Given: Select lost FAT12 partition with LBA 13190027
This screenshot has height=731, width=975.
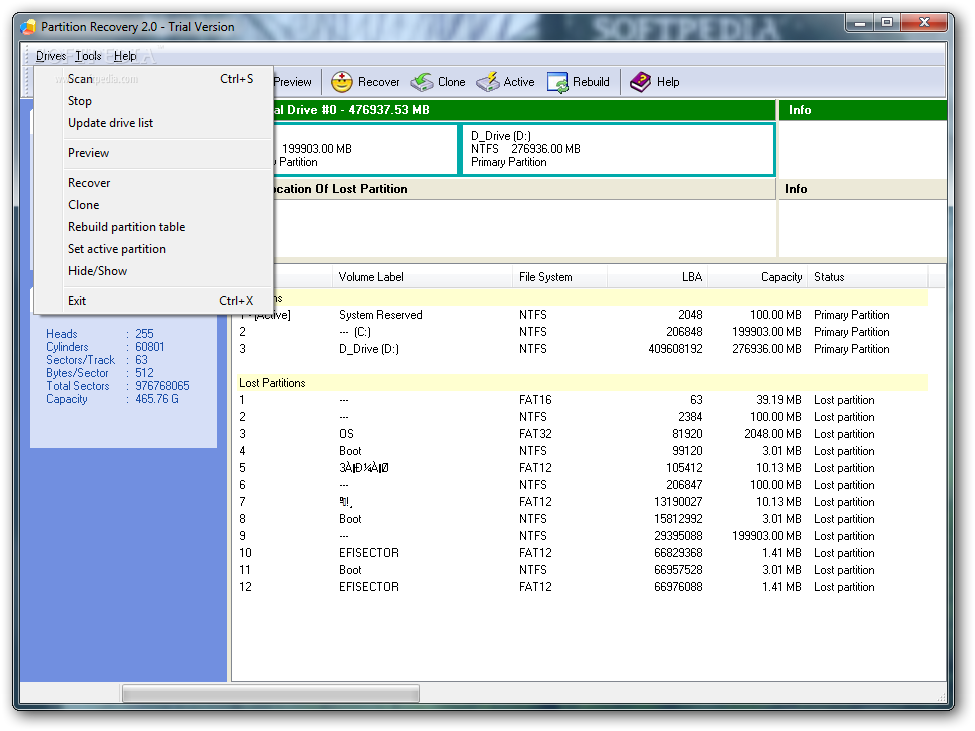Looking at the screenshot, I should [582, 502].
